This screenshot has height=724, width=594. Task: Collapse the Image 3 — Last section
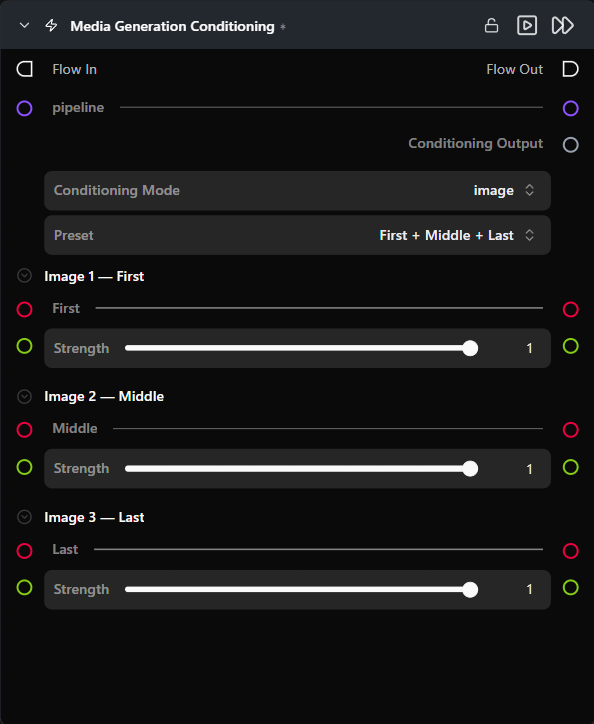pos(24,517)
